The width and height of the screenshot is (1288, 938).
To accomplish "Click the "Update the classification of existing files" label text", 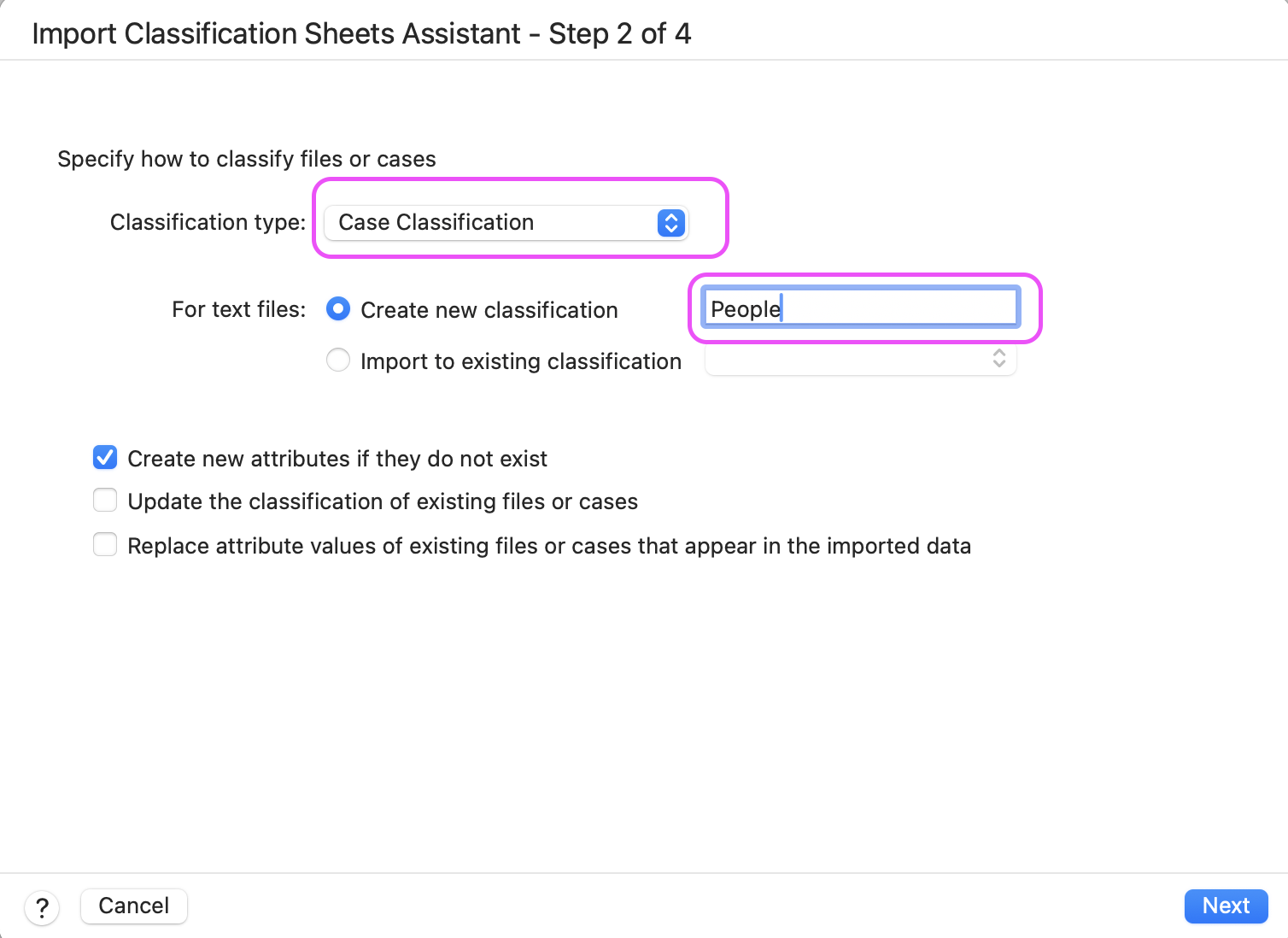I will [x=383, y=501].
